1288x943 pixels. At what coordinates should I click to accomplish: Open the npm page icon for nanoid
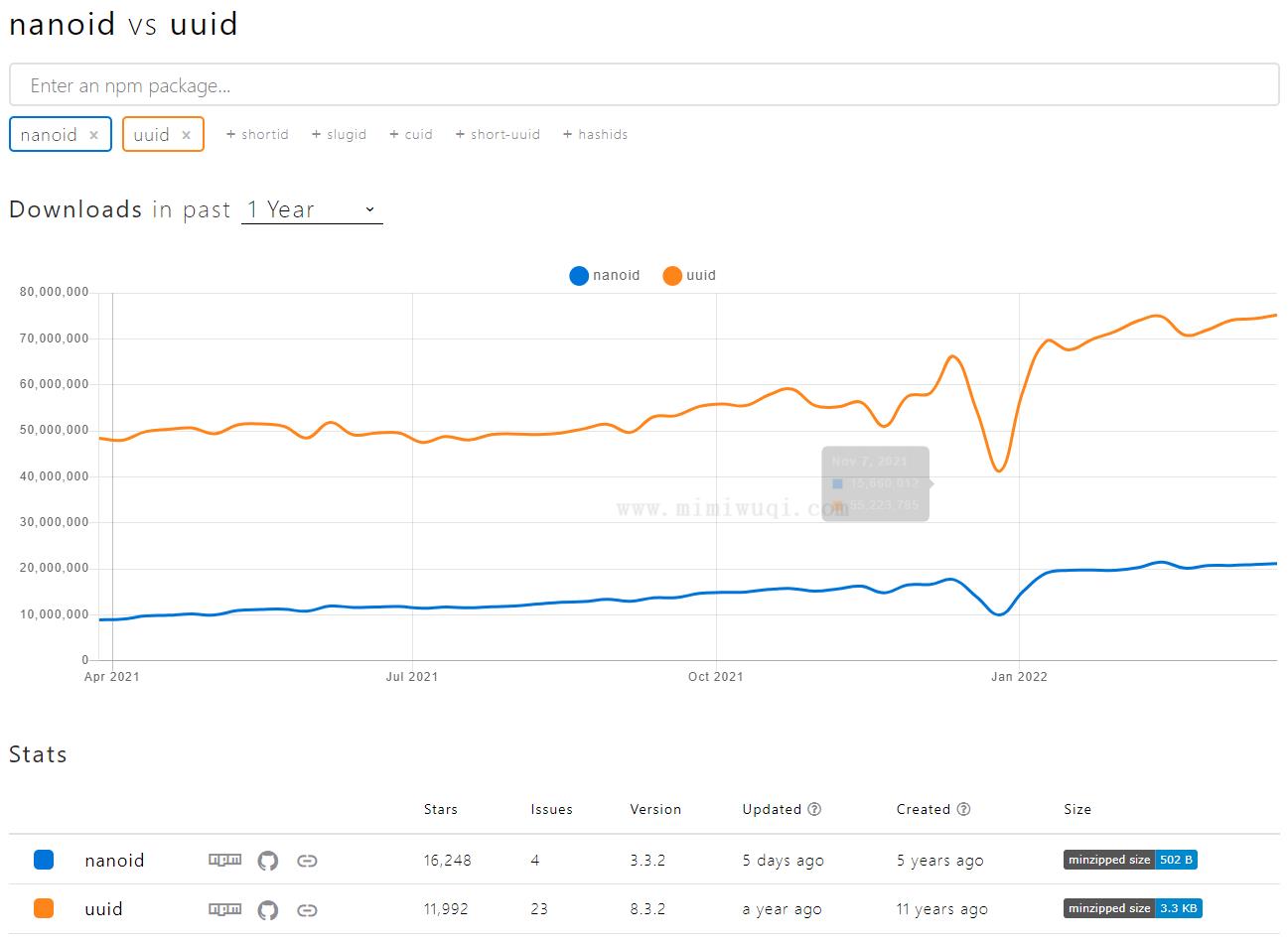[224, 860]
